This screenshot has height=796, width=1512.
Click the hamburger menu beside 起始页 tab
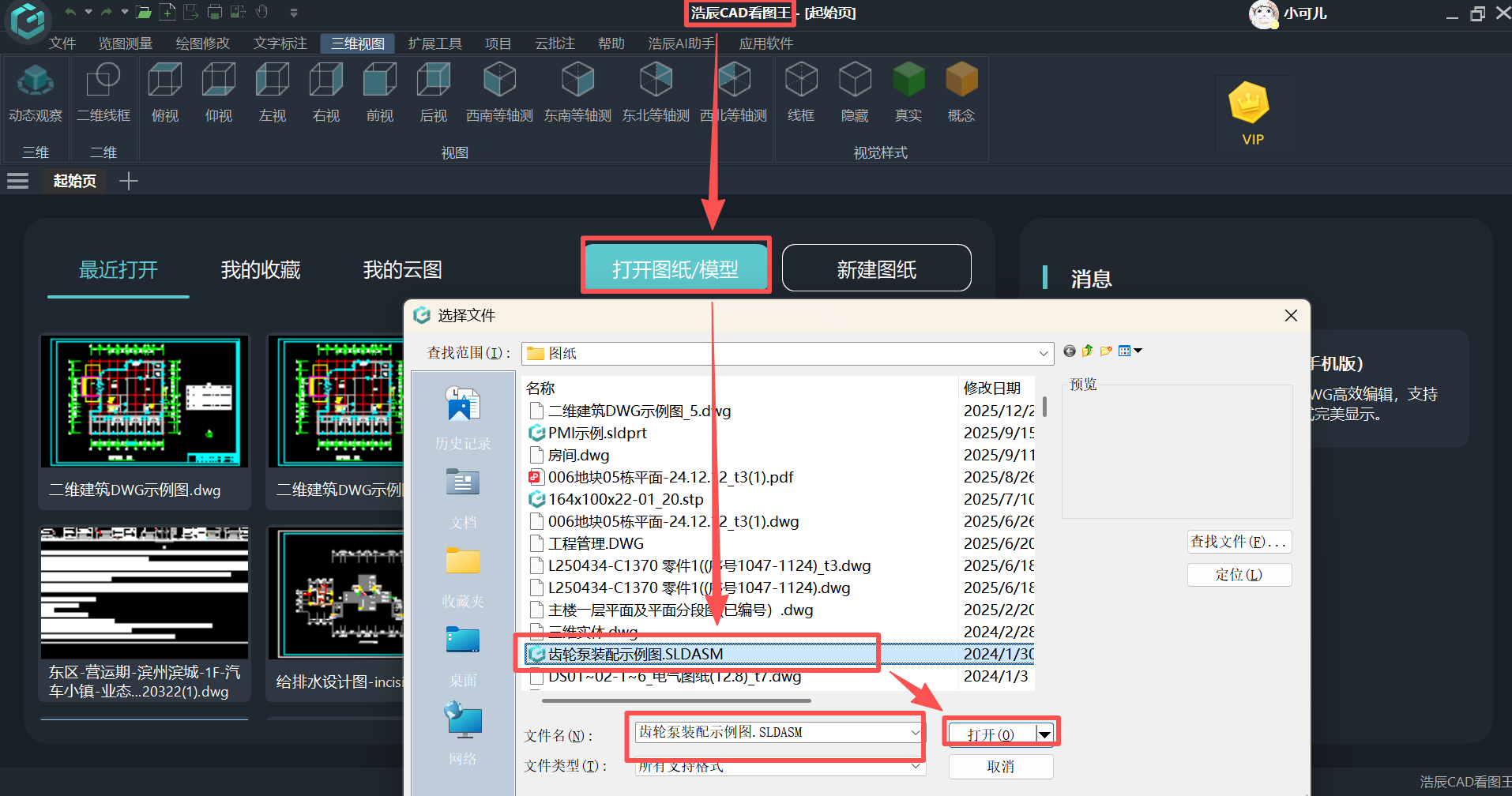tap(17, 181)
